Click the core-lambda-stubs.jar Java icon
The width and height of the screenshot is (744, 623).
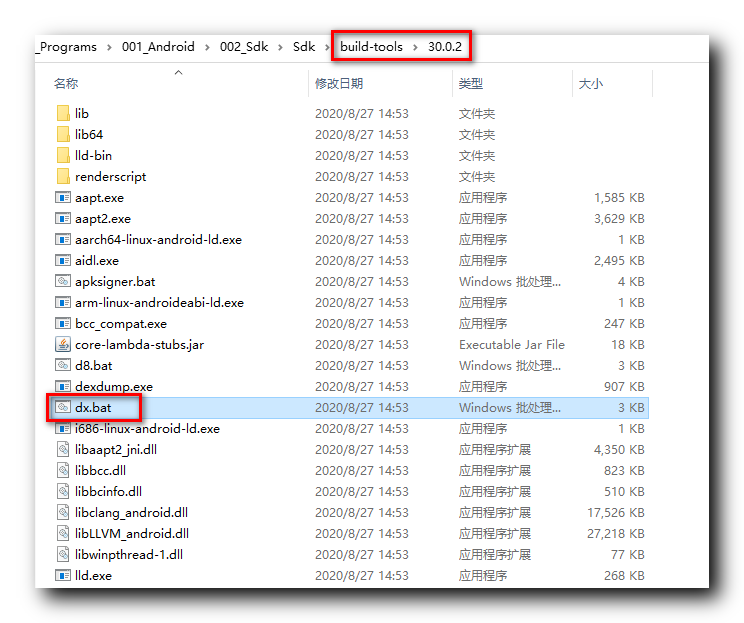click(63, 344)
